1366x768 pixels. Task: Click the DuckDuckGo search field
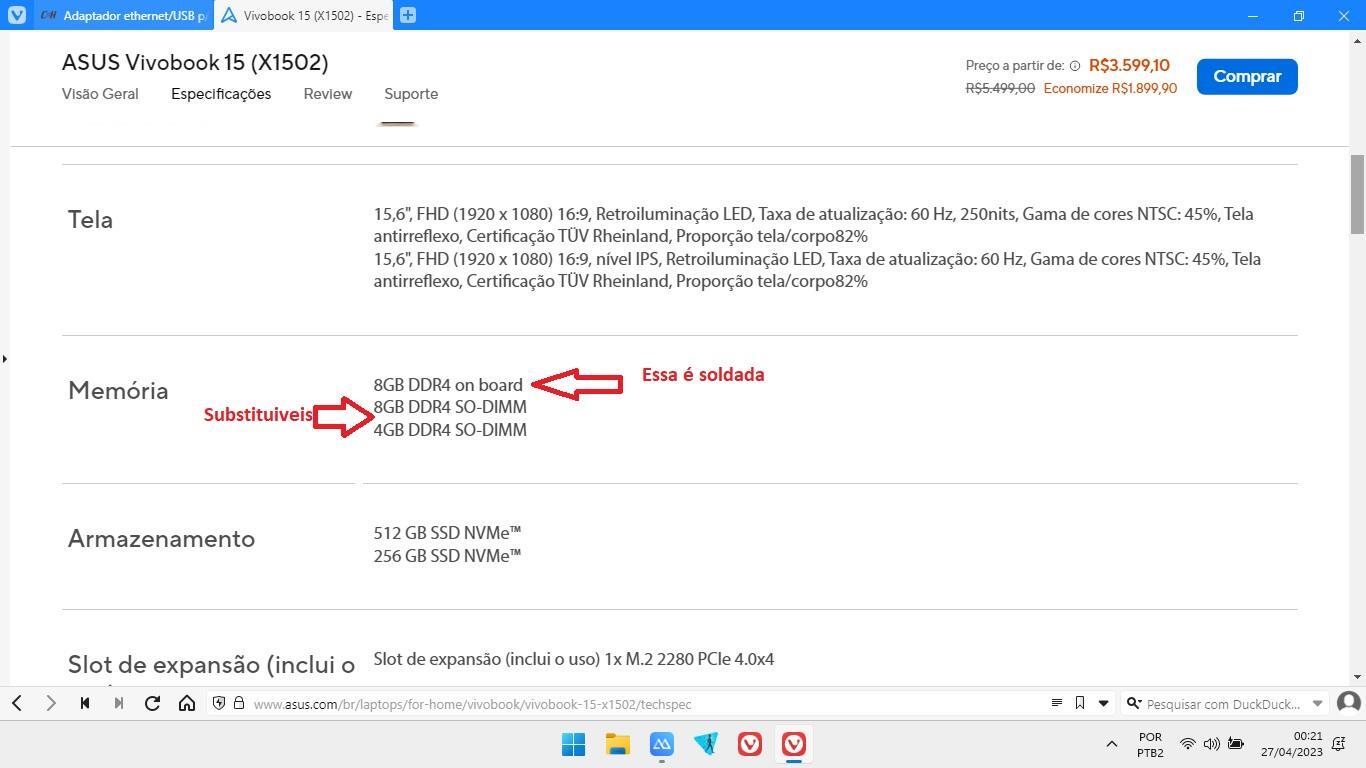click(1225, 704)
